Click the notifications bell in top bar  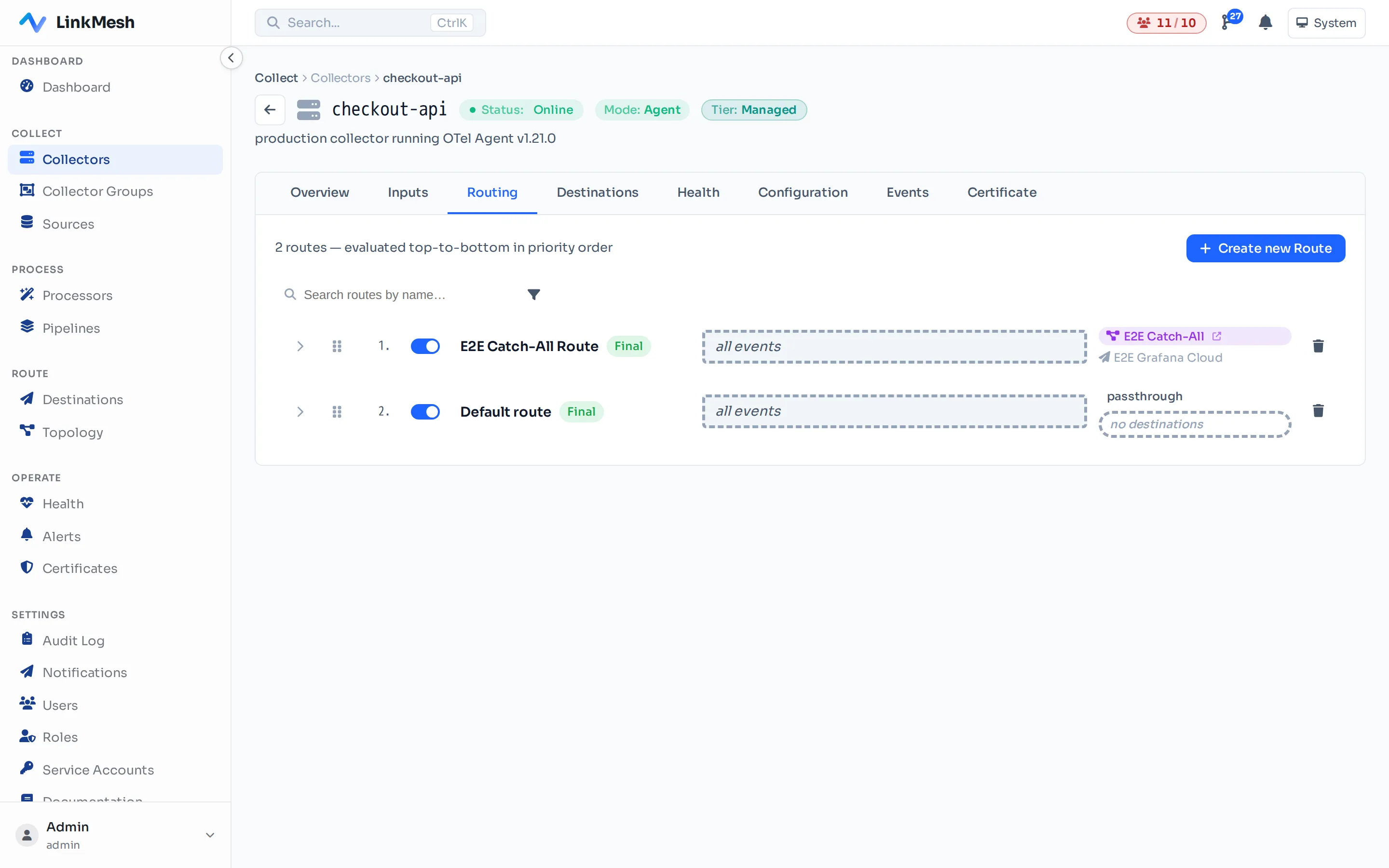pyautogui.click(x=1265, y=23)
